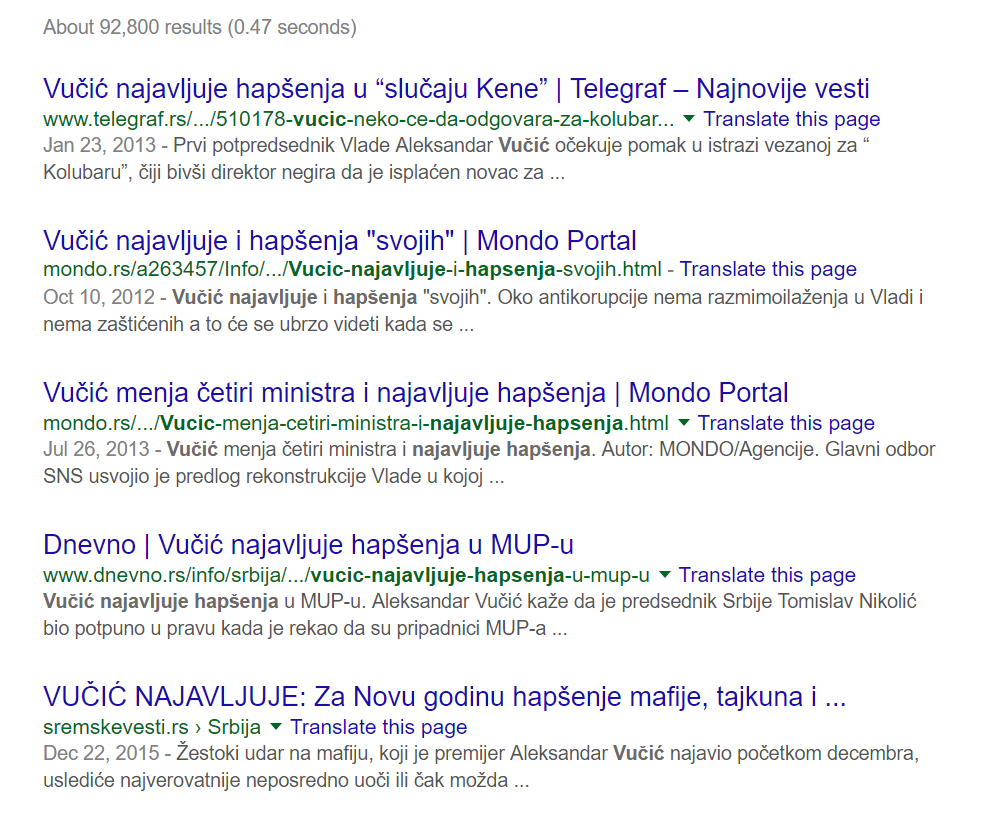The height and width of the screenshot is (824, 992).
Task: Open the Telegraf 'slučaju Kene' result title
Action: coord(456,89)
